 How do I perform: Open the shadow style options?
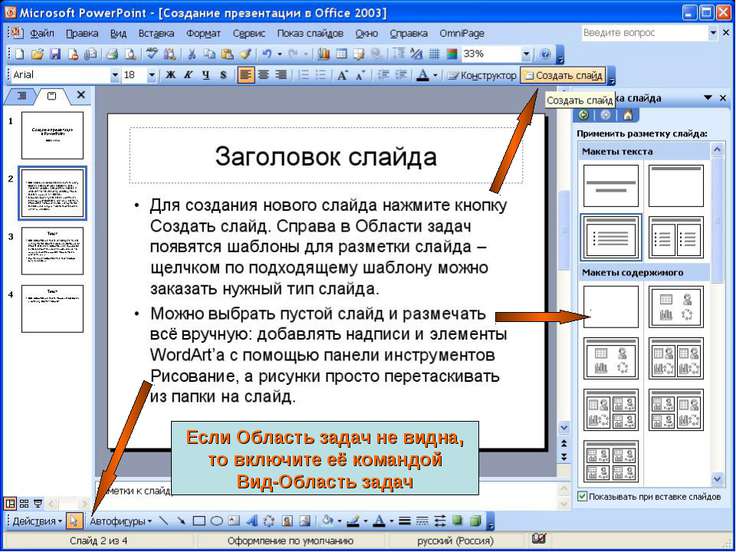coord(458,521)
